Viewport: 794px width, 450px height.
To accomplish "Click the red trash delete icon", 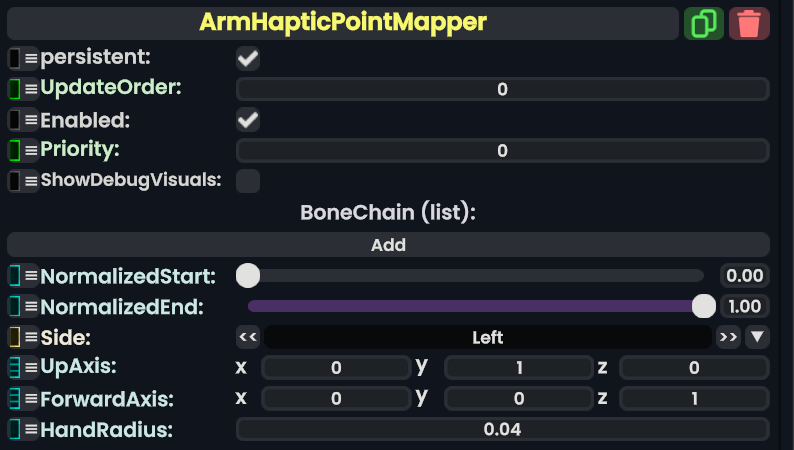I will (x=749, y=23).
